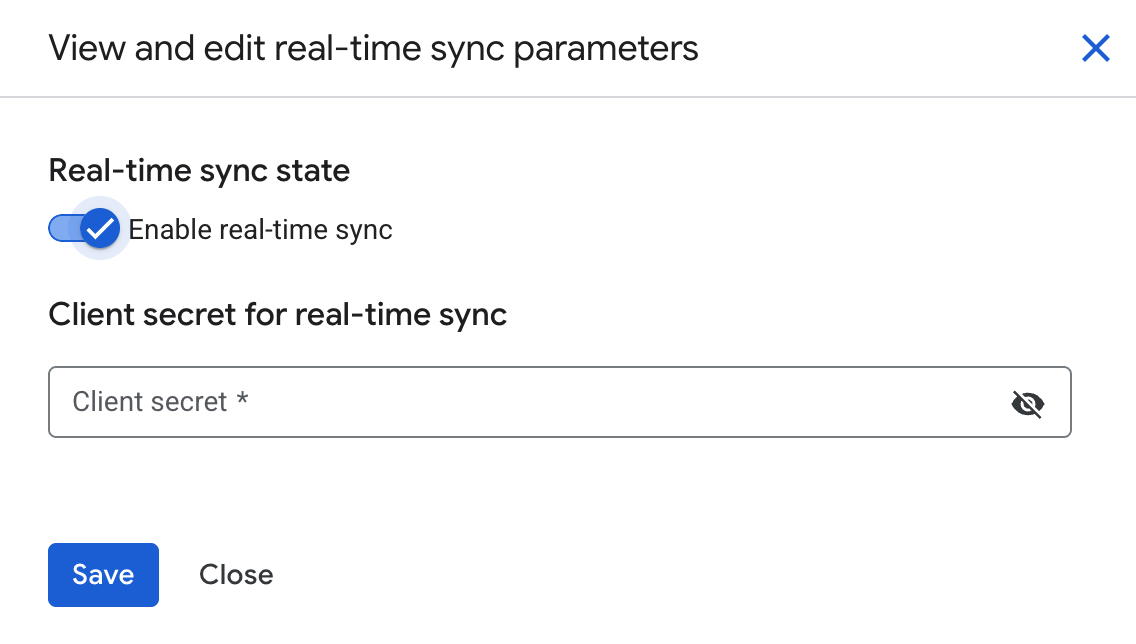Show the client secret using the visibility icon
1136x644 pixels.
coord(1028,403)
